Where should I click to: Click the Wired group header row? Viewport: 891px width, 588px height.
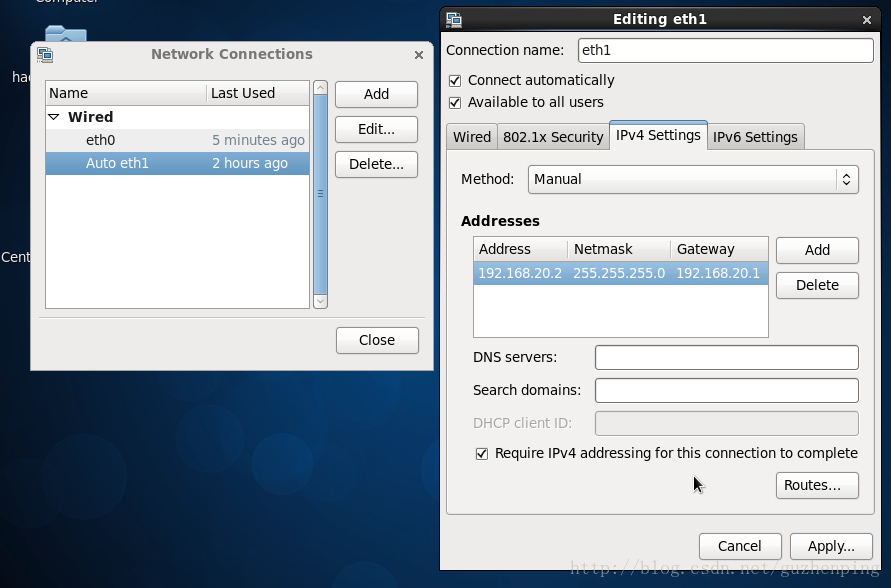[x=177, y=117]
